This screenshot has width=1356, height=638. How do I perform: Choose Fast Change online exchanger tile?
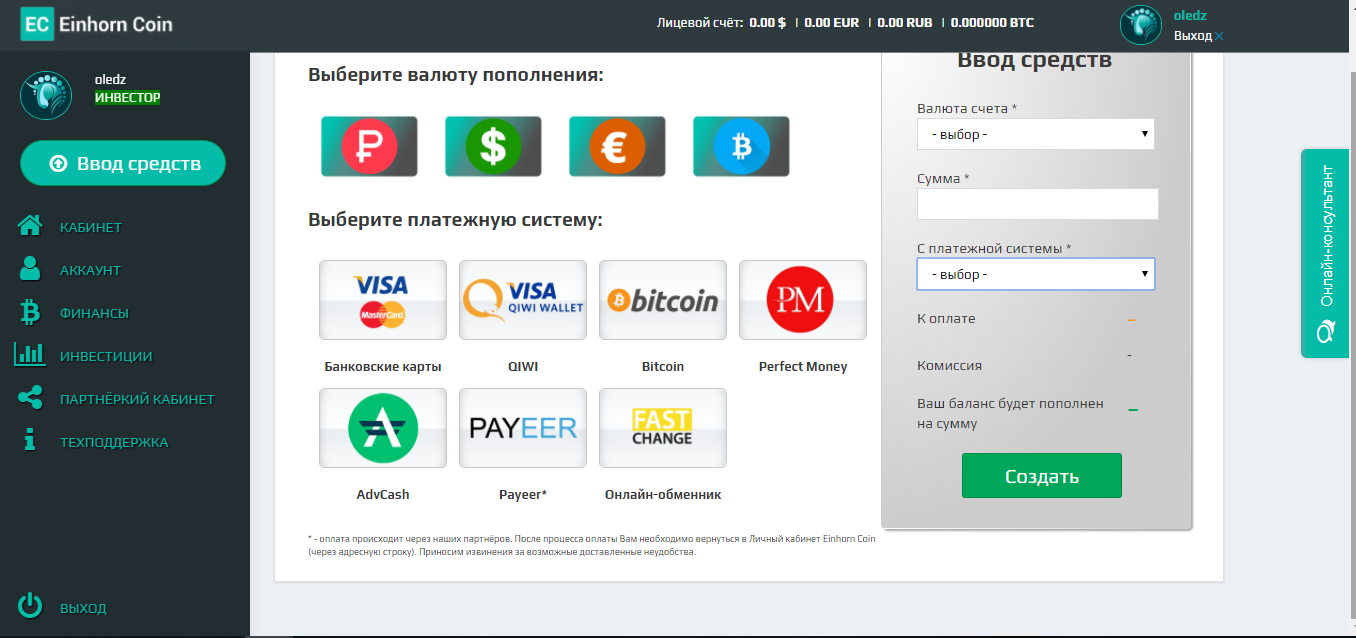click(x=663, y=428)
